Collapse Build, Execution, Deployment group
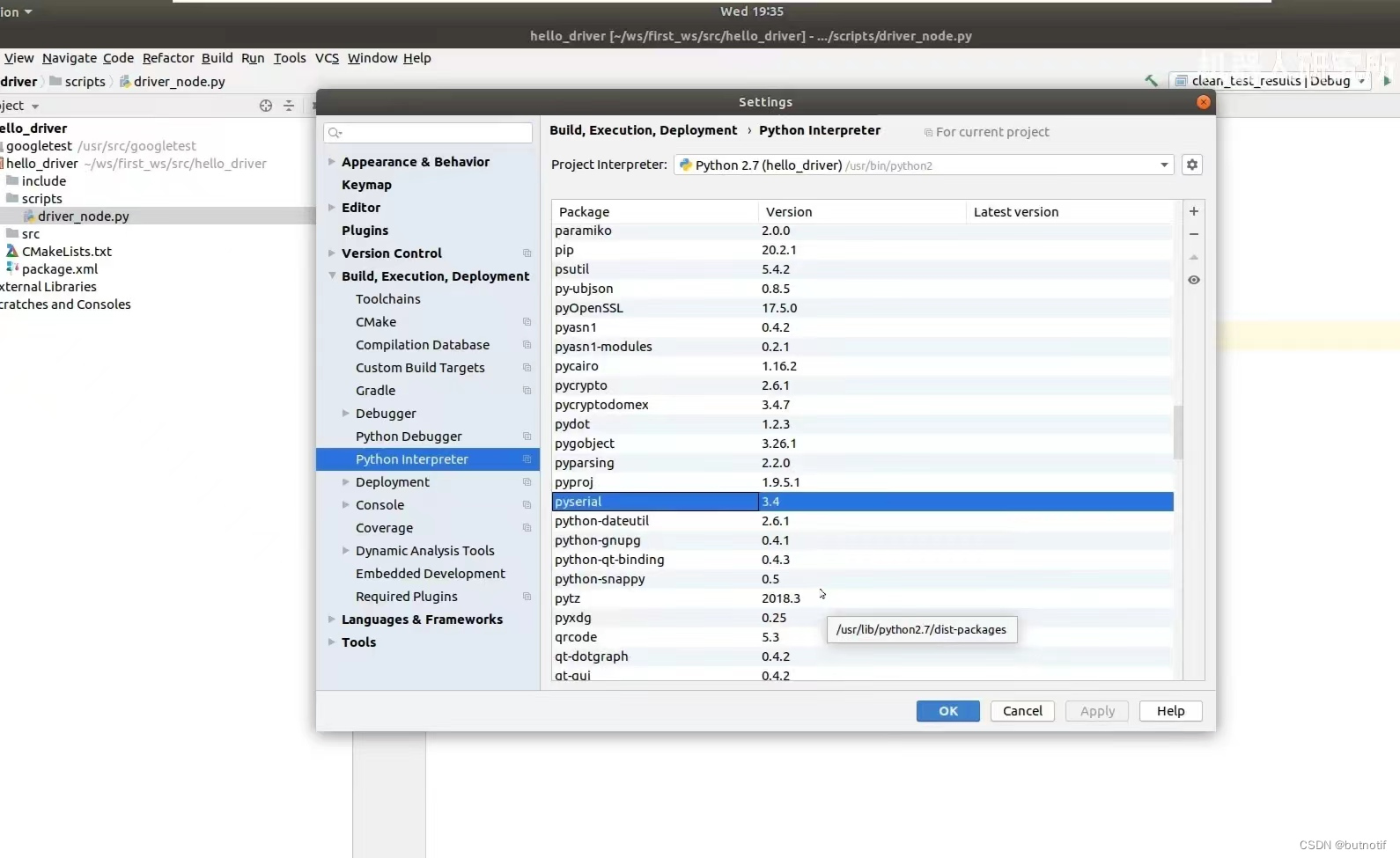 pos(332,276)
